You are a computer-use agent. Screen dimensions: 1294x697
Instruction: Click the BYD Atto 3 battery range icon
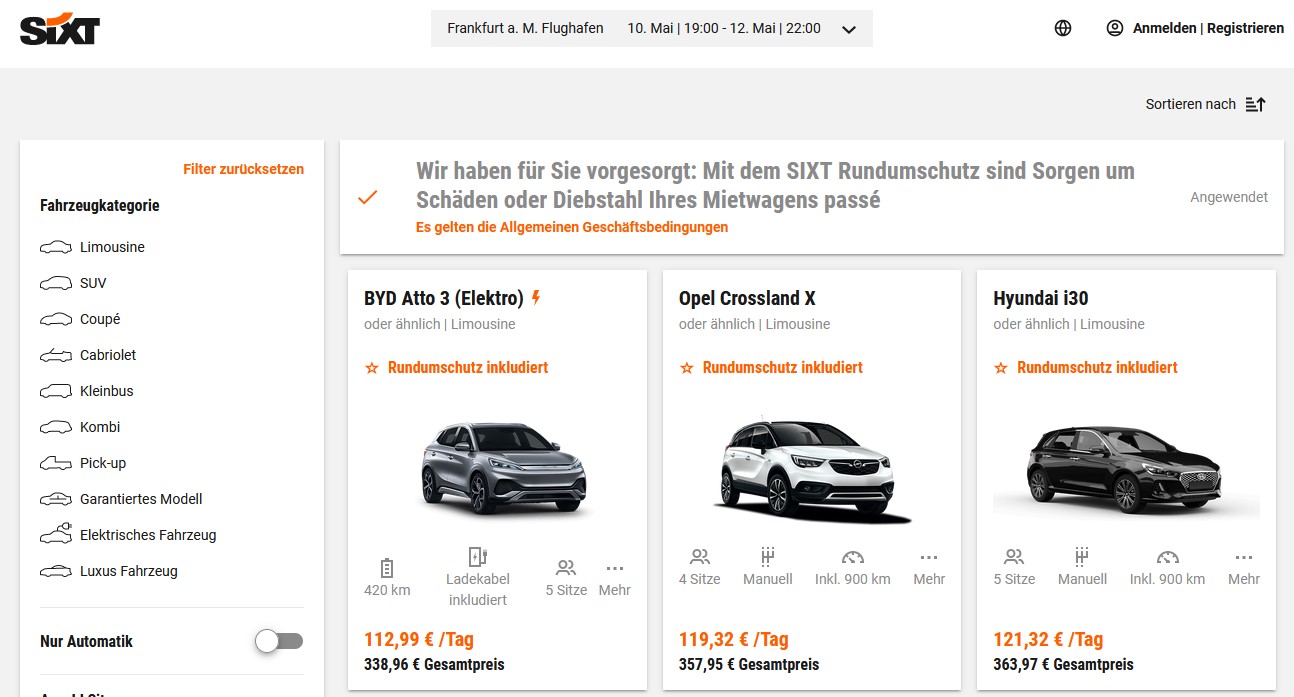click(x=387, y=567)
